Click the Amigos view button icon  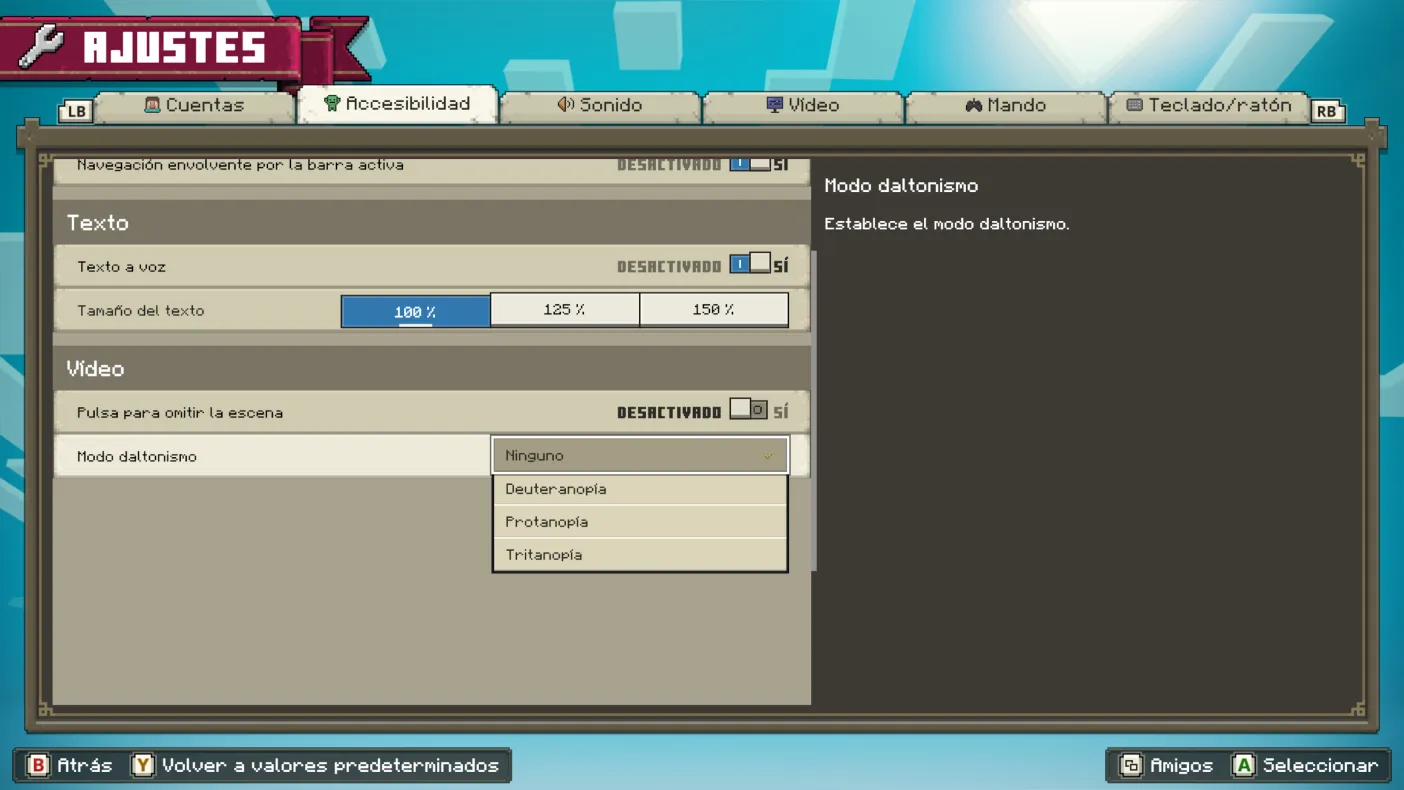pyautogui.click(x=1131, y=765)
